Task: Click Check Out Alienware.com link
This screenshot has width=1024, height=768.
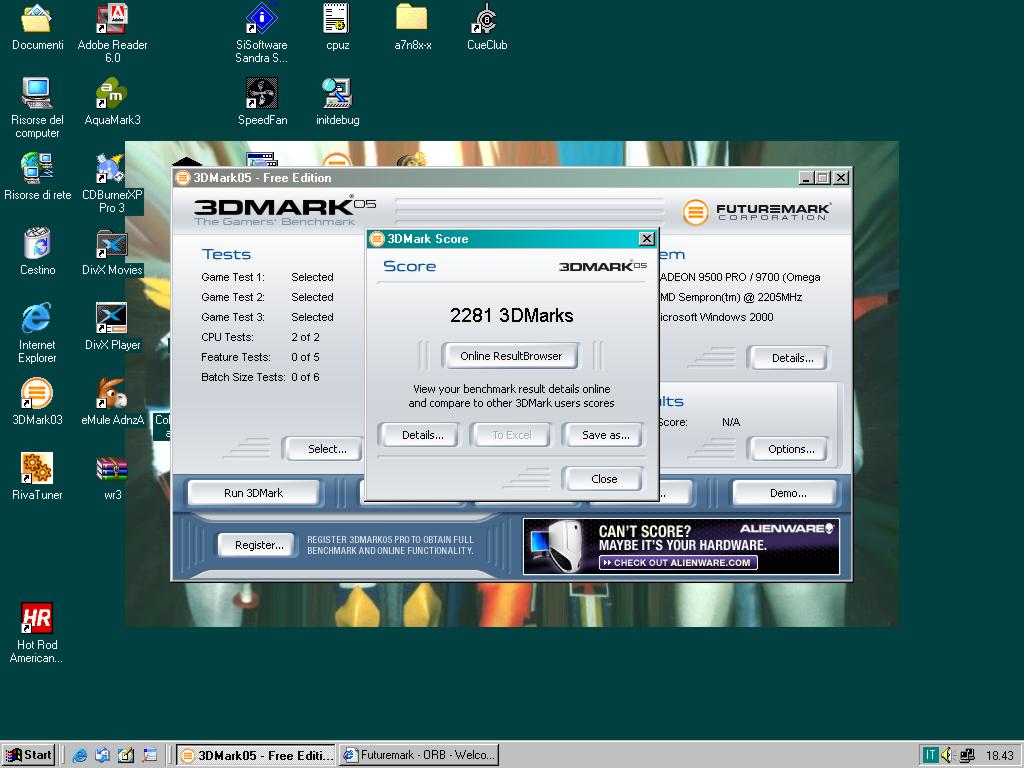Action: [x=678, y=562]
